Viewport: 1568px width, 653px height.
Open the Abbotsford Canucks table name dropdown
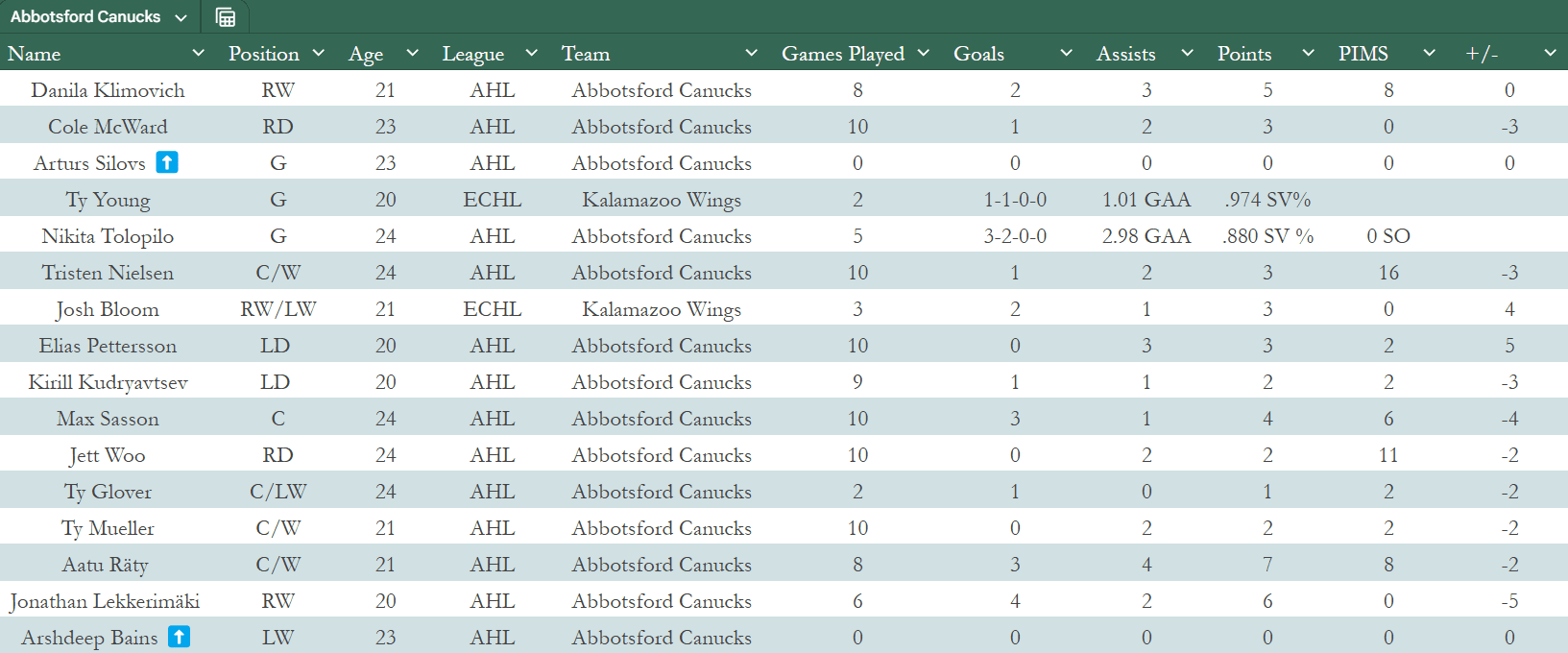(181, 17)
